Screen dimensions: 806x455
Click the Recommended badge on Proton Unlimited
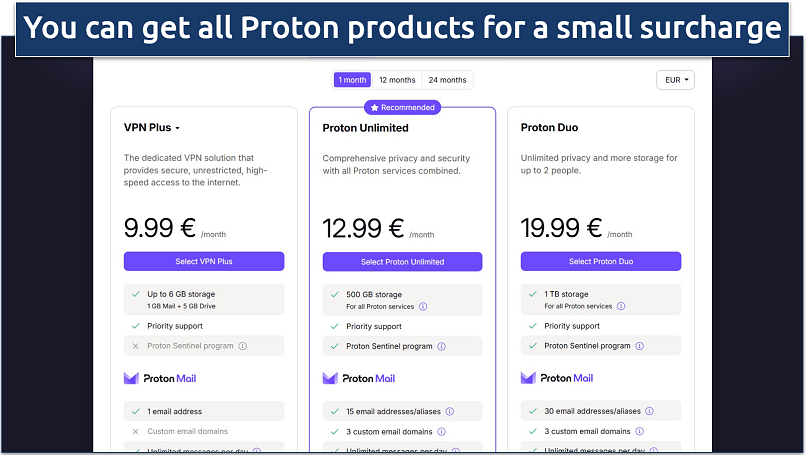(402, 107)
